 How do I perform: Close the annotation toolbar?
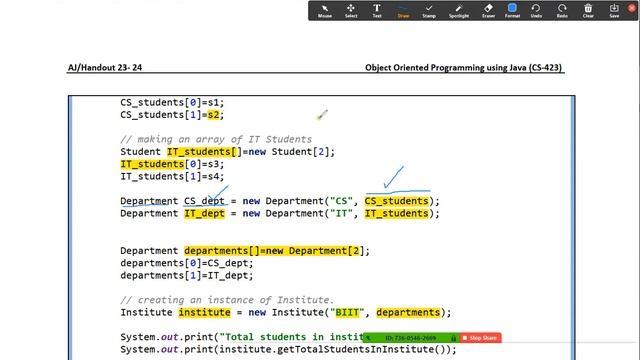[631, 8]
